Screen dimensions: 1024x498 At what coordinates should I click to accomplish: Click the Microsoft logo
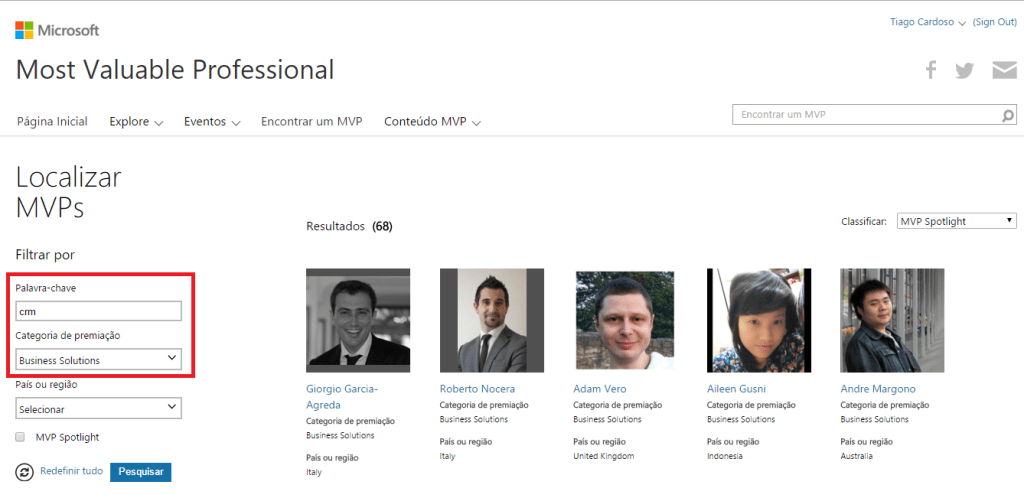57,30
